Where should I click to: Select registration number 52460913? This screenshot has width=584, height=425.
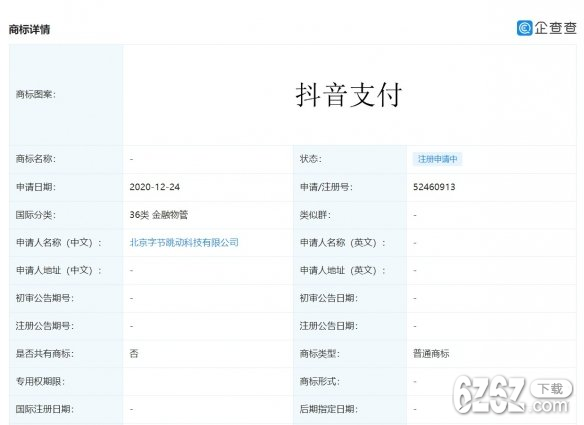tap(434, 187)
